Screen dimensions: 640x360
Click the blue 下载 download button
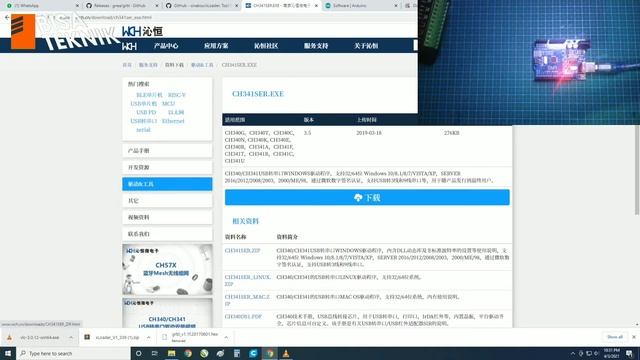(x=367, y=198)
